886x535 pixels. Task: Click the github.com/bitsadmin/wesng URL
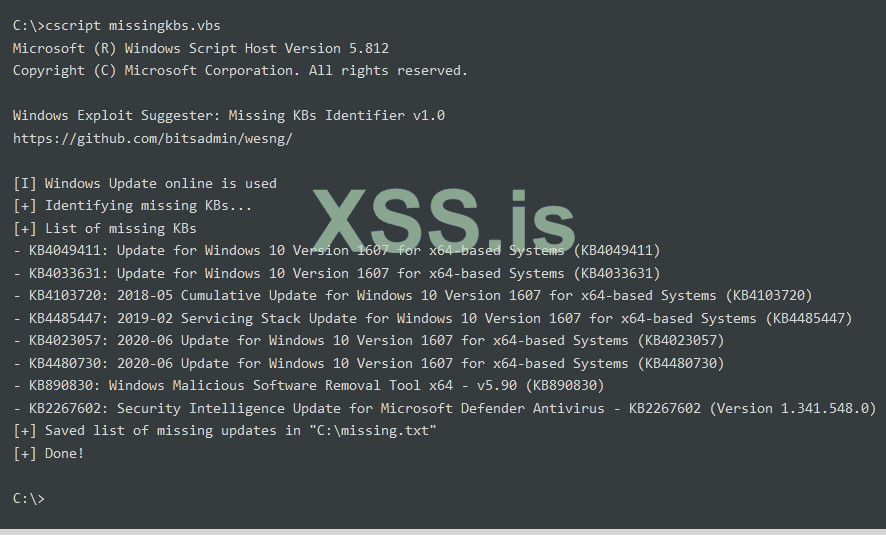click(x=152, y=138)
